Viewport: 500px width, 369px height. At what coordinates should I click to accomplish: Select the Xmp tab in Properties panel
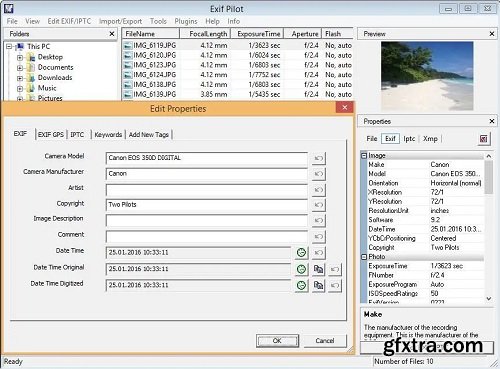[x=430, y=139]
